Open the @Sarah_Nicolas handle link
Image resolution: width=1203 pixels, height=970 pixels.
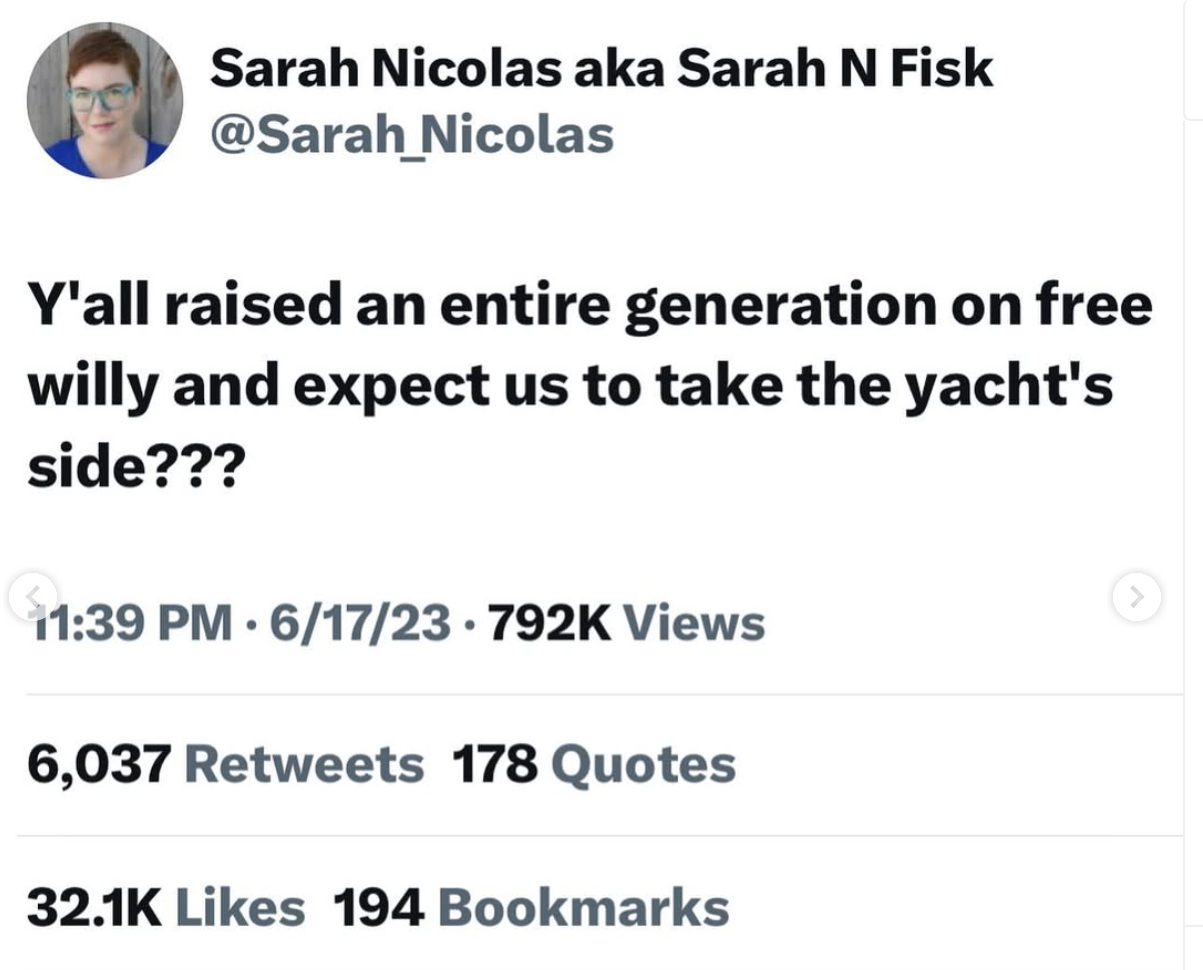pyautogui.click(x=411, y=135)
